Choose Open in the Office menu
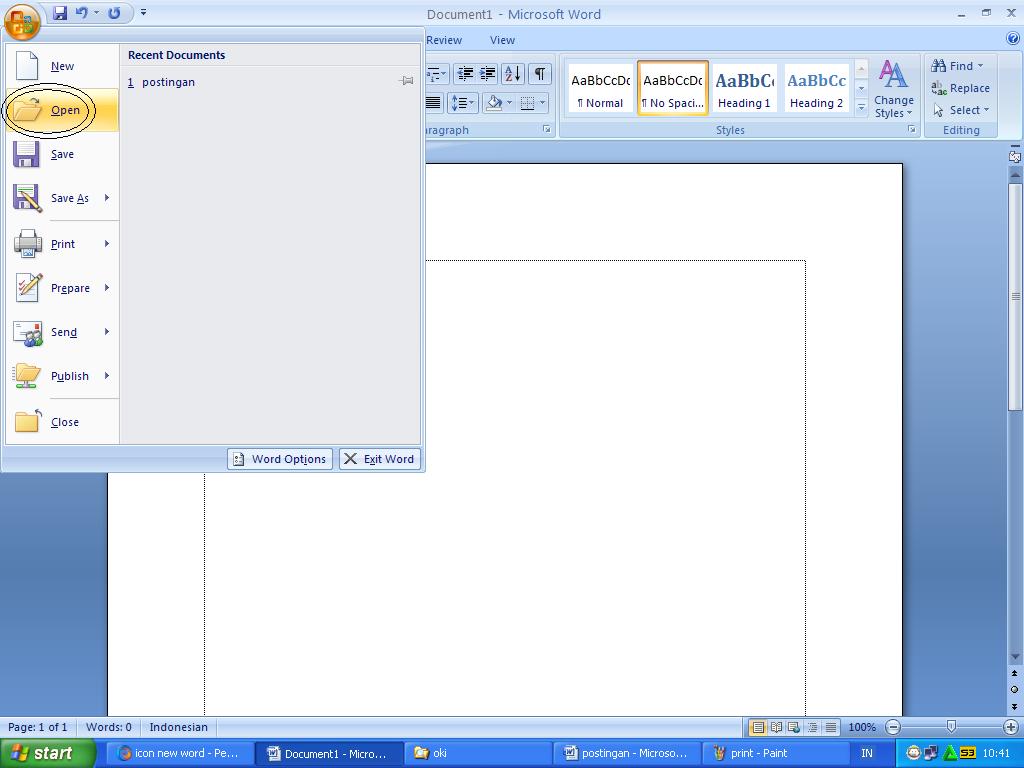 pyautogui.click(x=62, y=110)
